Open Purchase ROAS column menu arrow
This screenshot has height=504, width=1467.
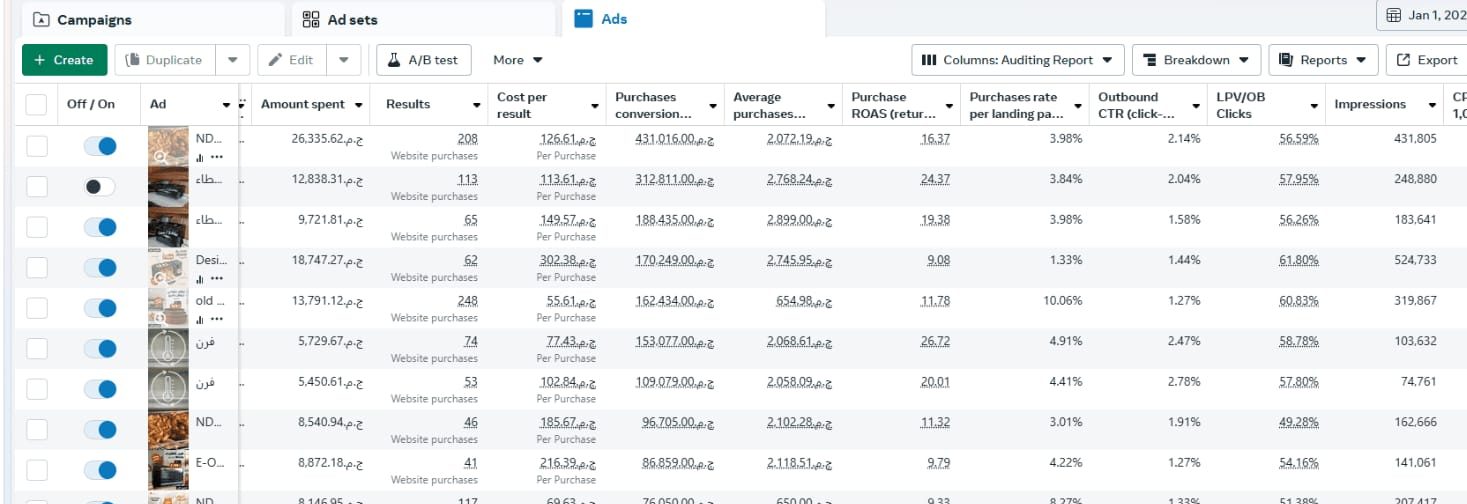pyautogui.click(x=949, y=105)
